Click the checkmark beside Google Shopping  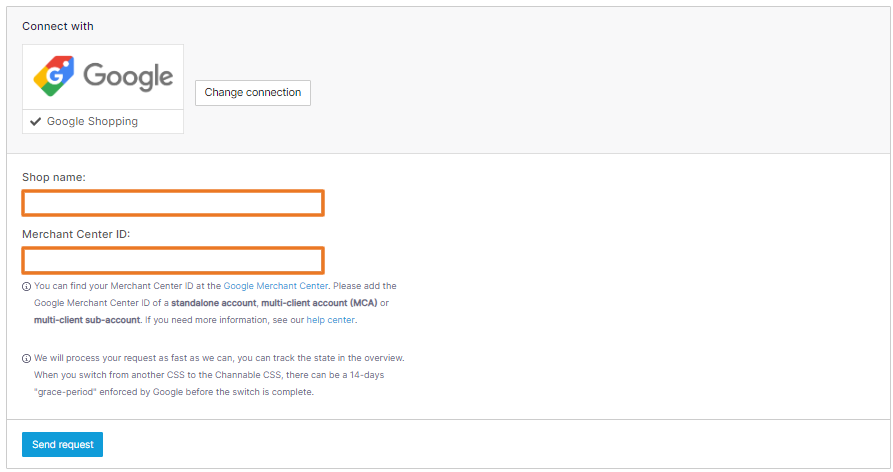(35, 121)
